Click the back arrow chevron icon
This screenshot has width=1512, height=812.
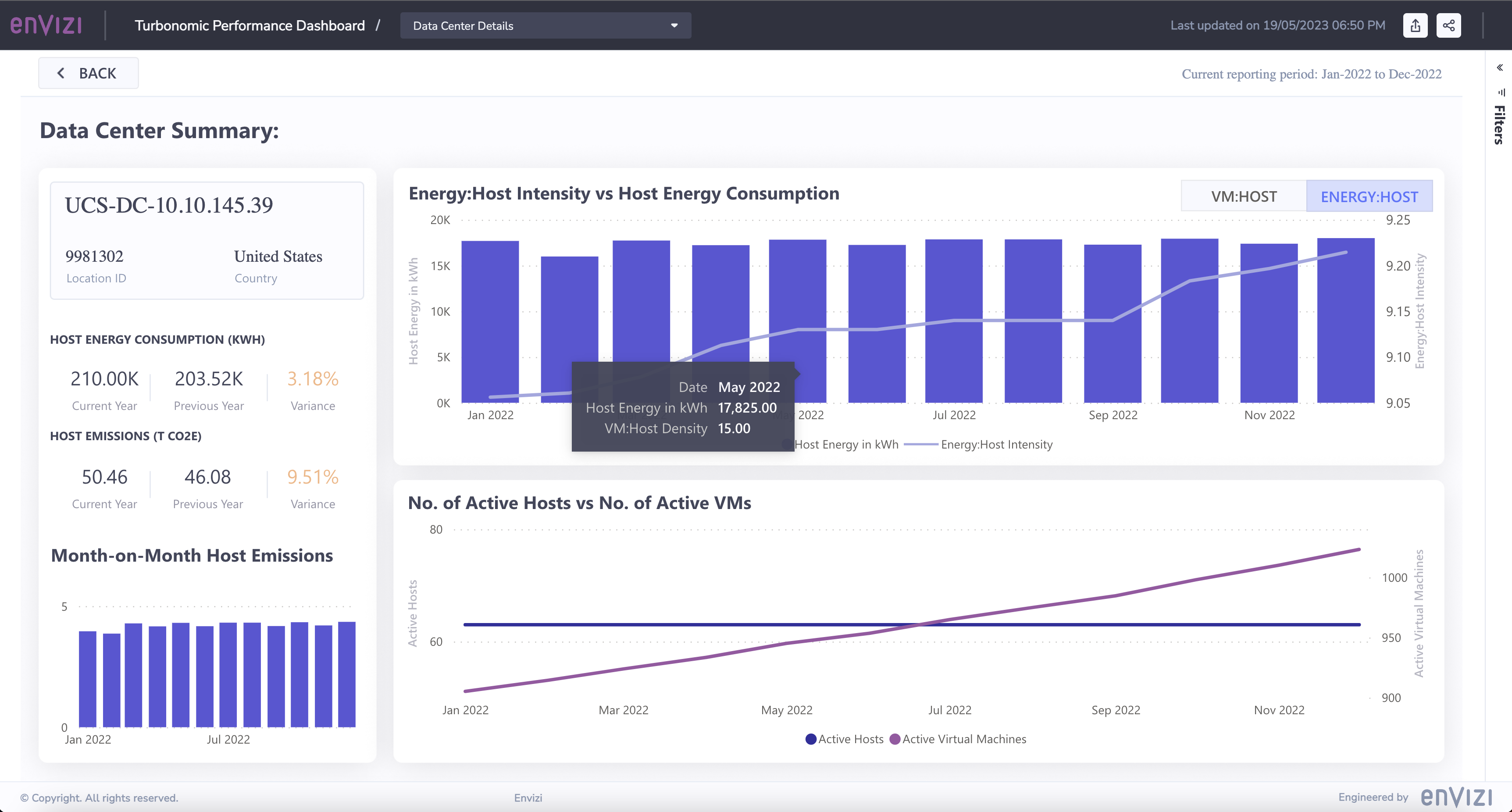(61, 73)
